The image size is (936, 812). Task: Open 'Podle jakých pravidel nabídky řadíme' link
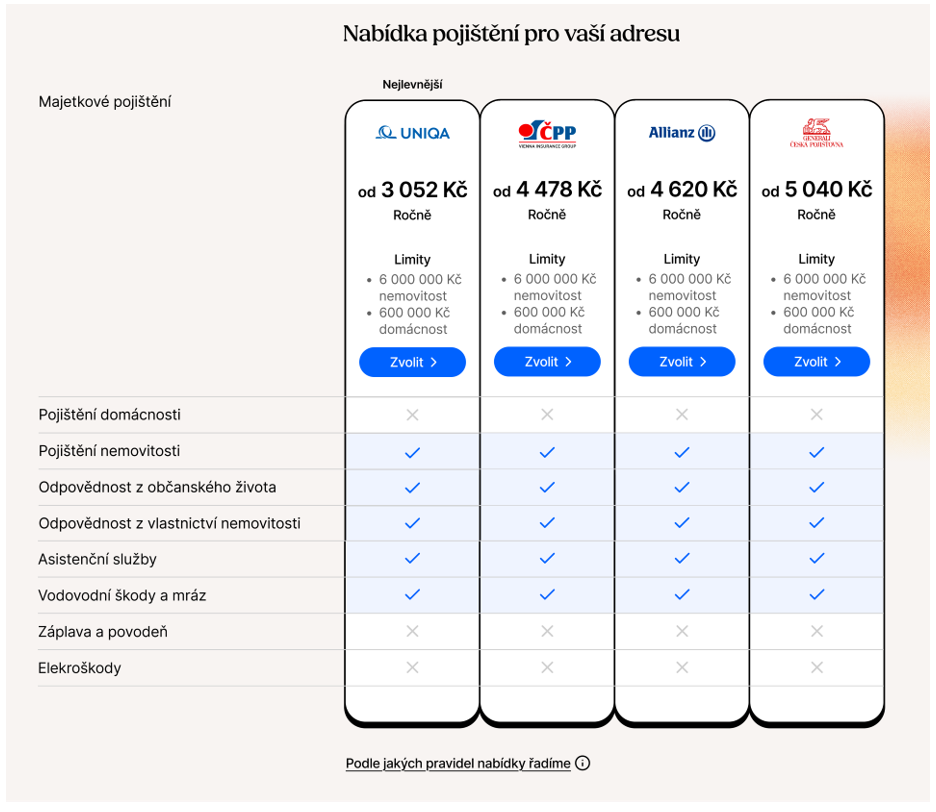458,763
